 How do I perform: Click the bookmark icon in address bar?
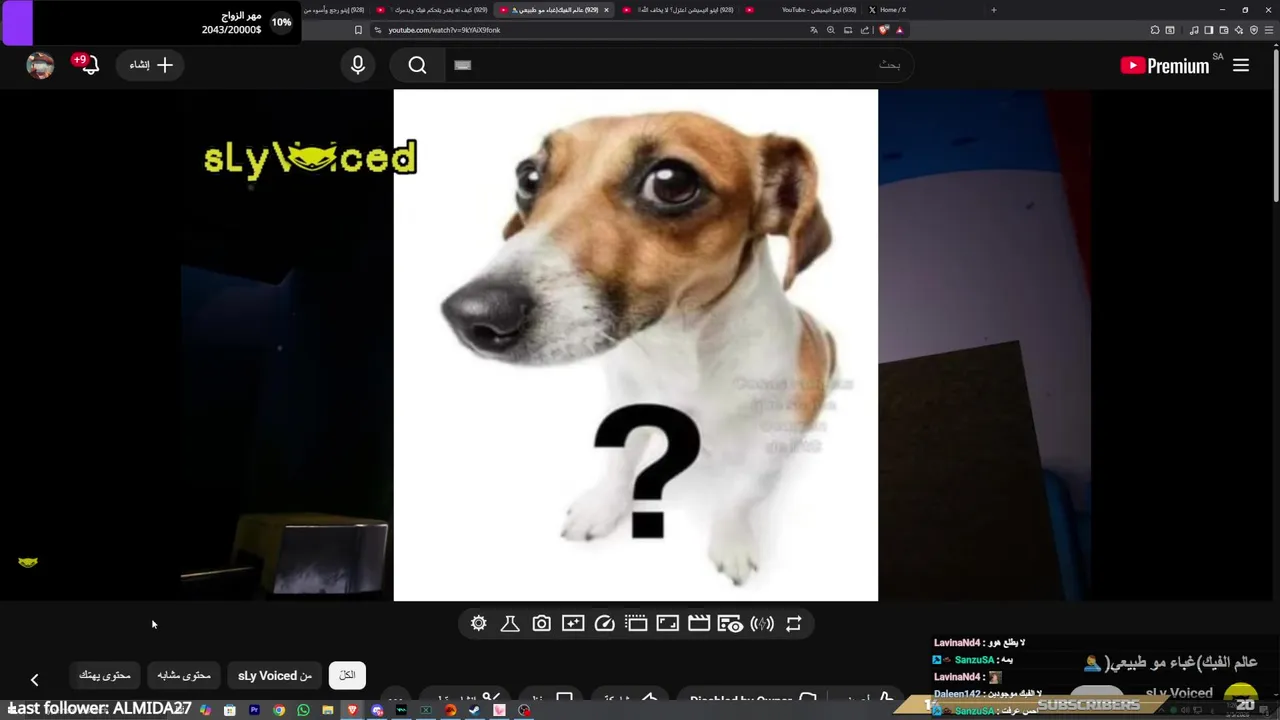[x=358, y=30]
